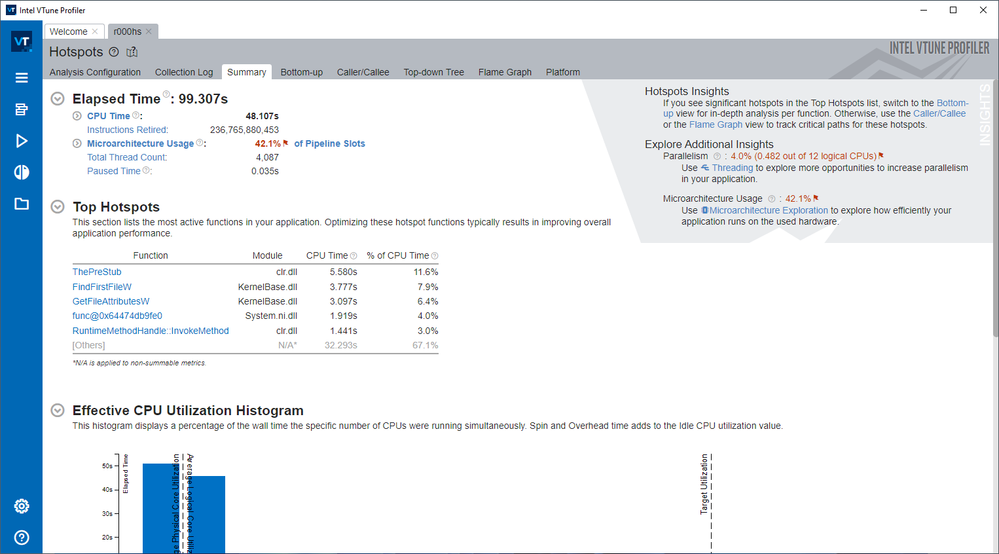Image resolution: width=999 pixels, height=554 pixels.
Task: Click info icon in CPU Time column header
Action: click(x=353, y=256)
